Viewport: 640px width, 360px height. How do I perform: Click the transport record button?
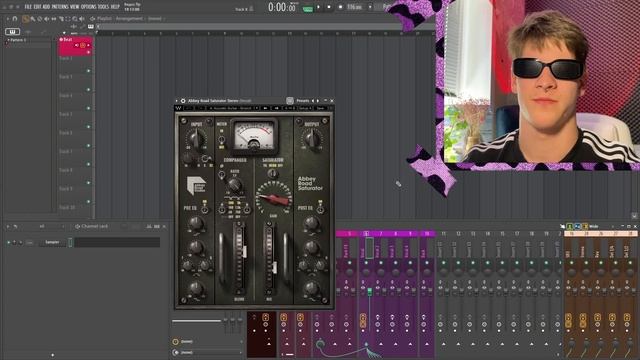click(340, 7)
